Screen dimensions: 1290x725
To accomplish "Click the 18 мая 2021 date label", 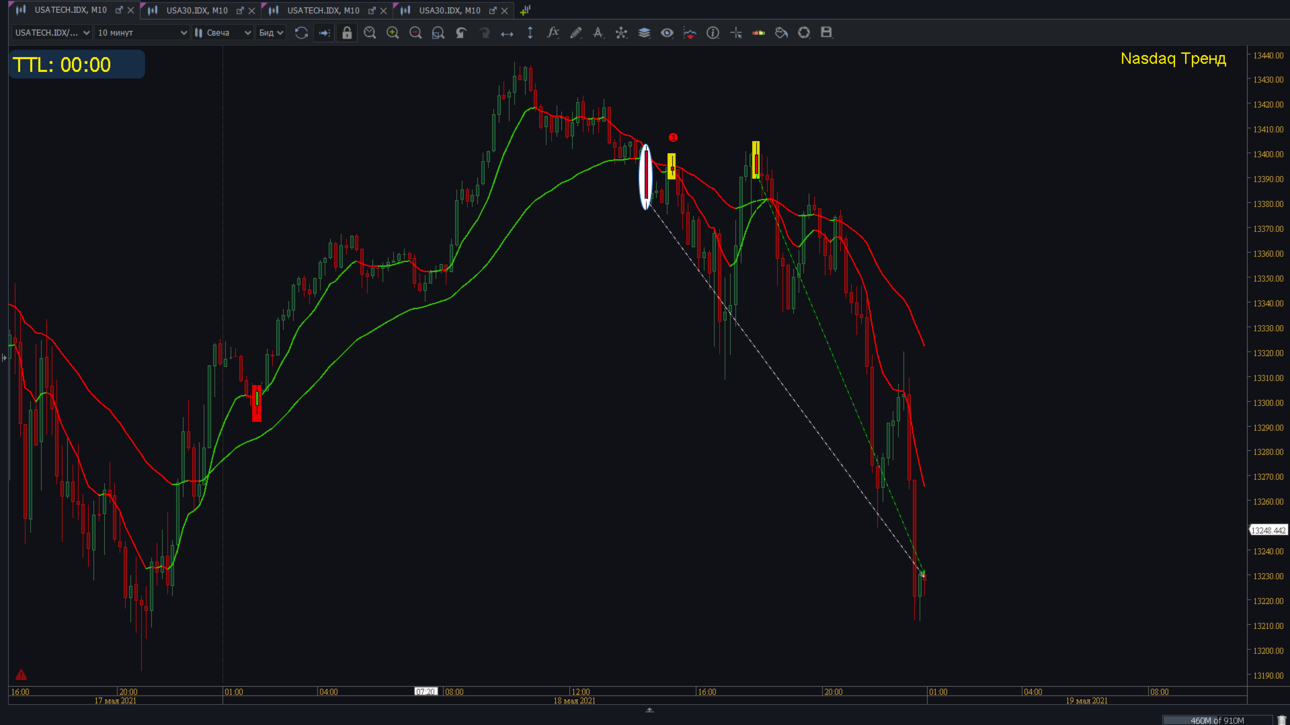I will (574, 701).
